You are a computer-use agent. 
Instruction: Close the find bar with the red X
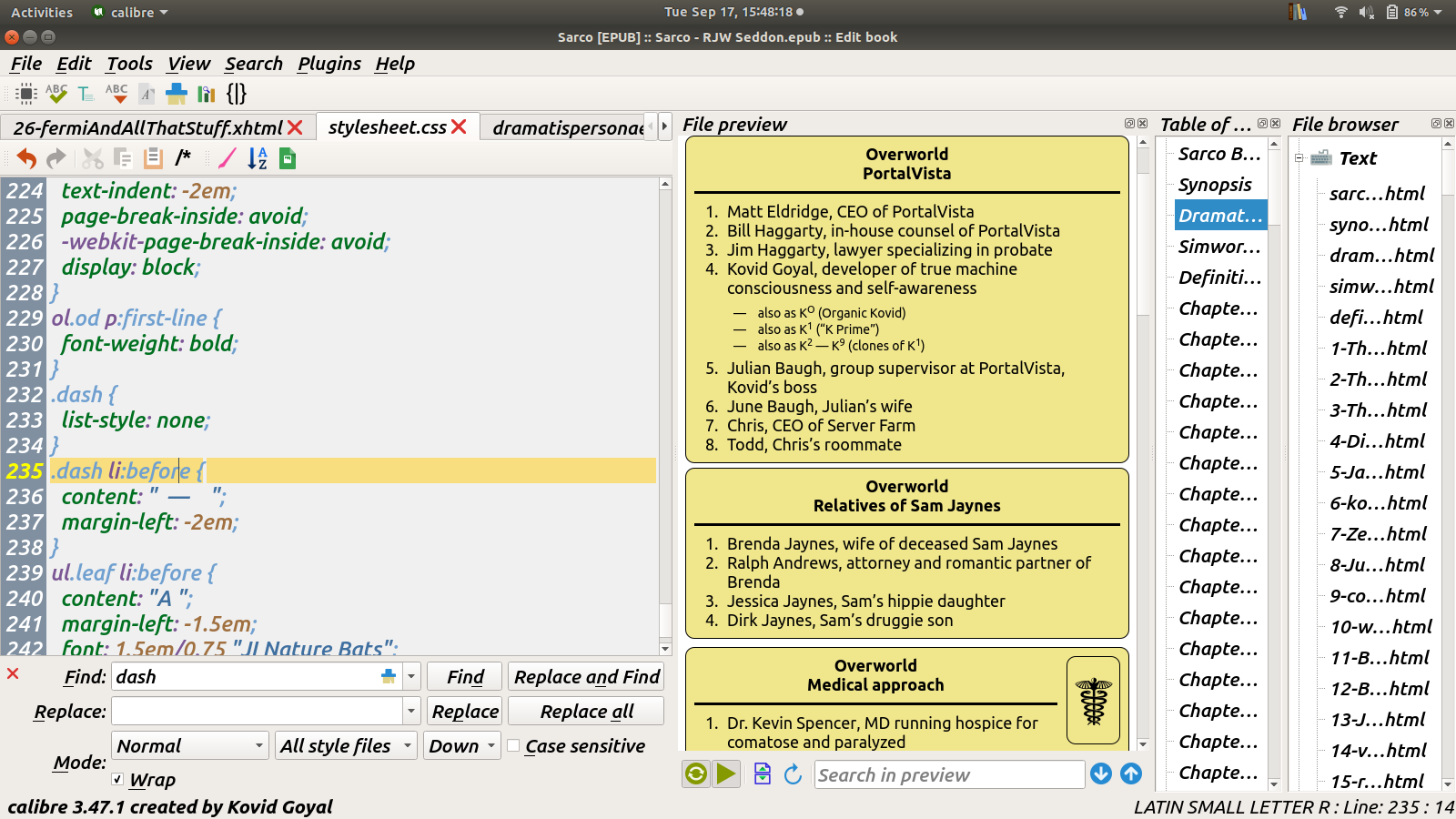tap(13, 673)
